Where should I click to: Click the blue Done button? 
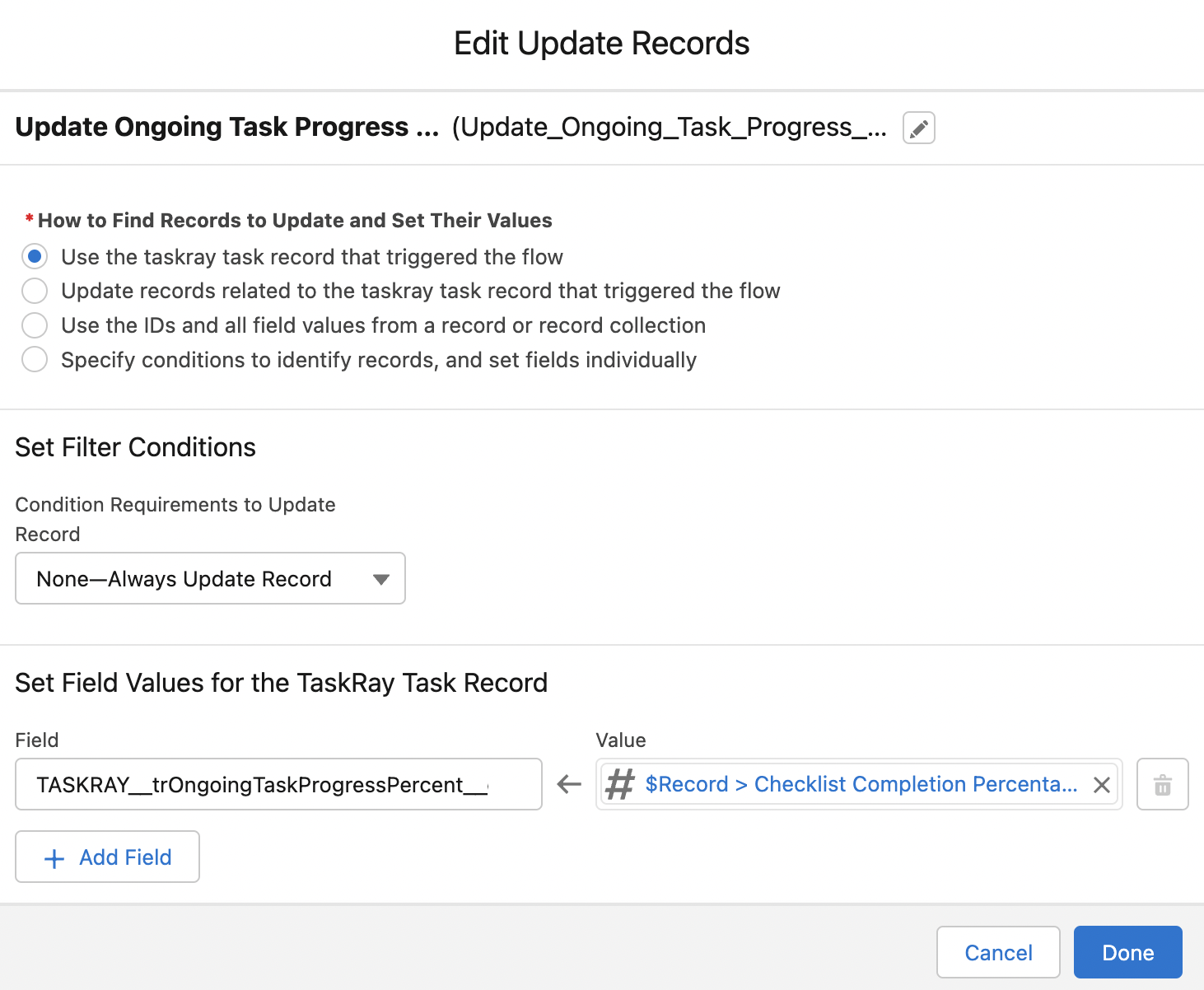pyautogui.click(x=1127, y=952)
